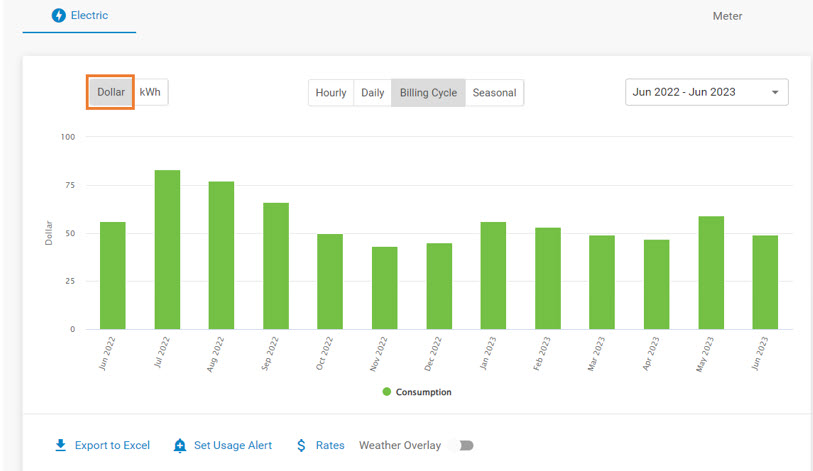Expand date range using the dropdown arrow
Image resolution: width=813 pixels, height=471 pixels.
(x=775, y=93)
